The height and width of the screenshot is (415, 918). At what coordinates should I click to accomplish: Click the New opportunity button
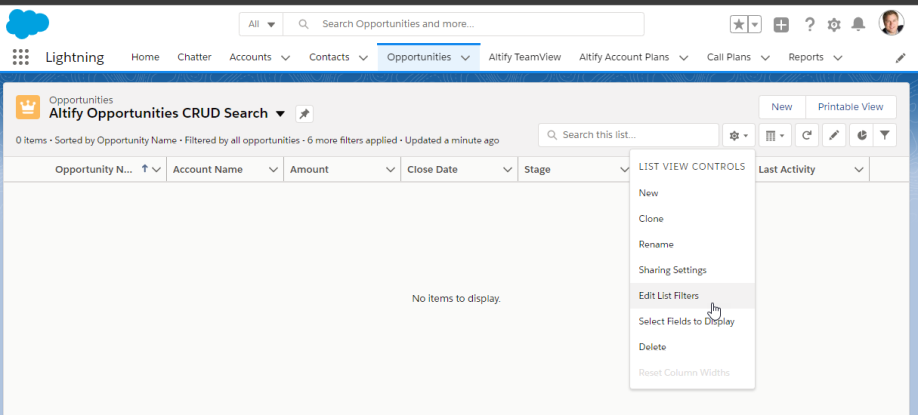(x=782, y=107)
